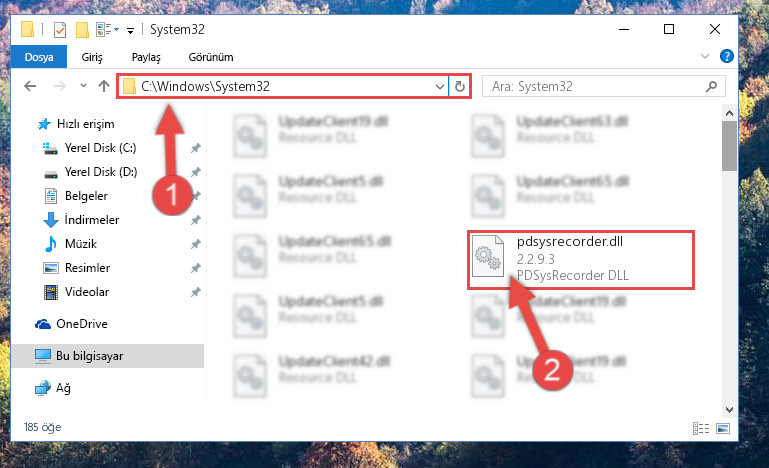Open Customize Quick Access Toolbar dropdown

click(130, 30)
